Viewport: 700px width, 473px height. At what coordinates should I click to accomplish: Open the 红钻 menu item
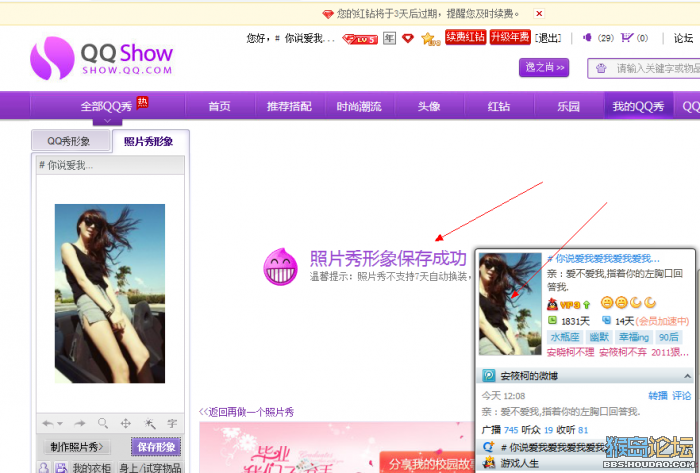[499, 106]
